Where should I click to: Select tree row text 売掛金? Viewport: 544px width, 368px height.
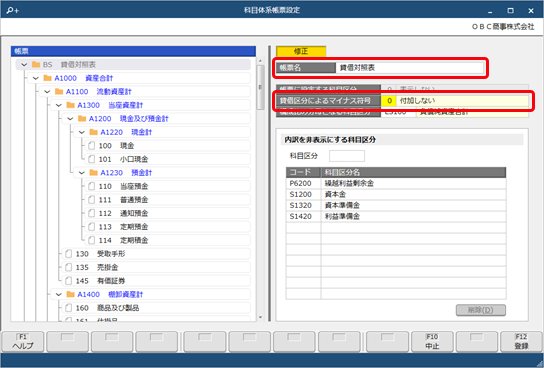pyautogui.click(x=108, y=267)
